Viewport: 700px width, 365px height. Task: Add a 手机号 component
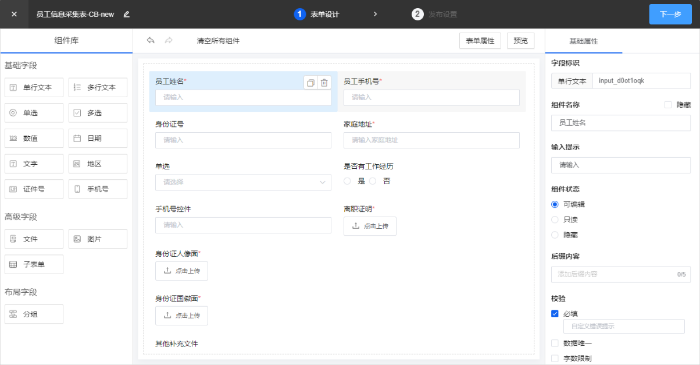98,189
